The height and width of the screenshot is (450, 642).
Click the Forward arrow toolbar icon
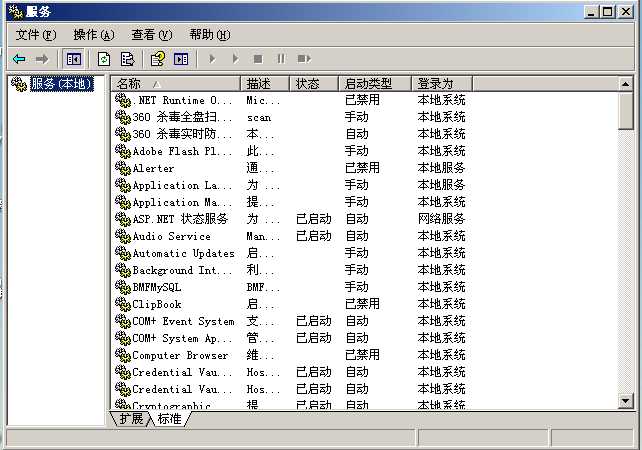point(42,59)
